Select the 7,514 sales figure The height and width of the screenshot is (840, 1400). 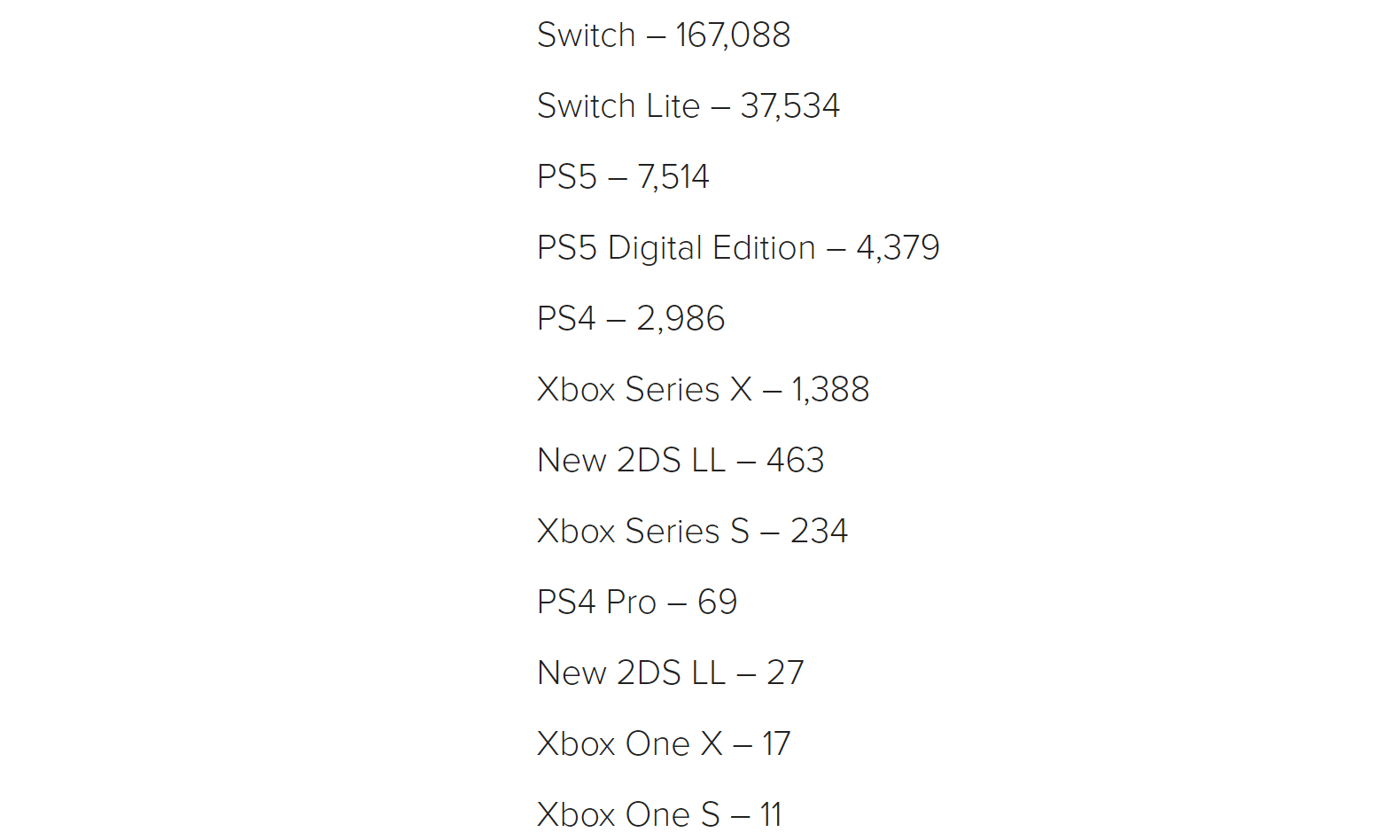673,177
